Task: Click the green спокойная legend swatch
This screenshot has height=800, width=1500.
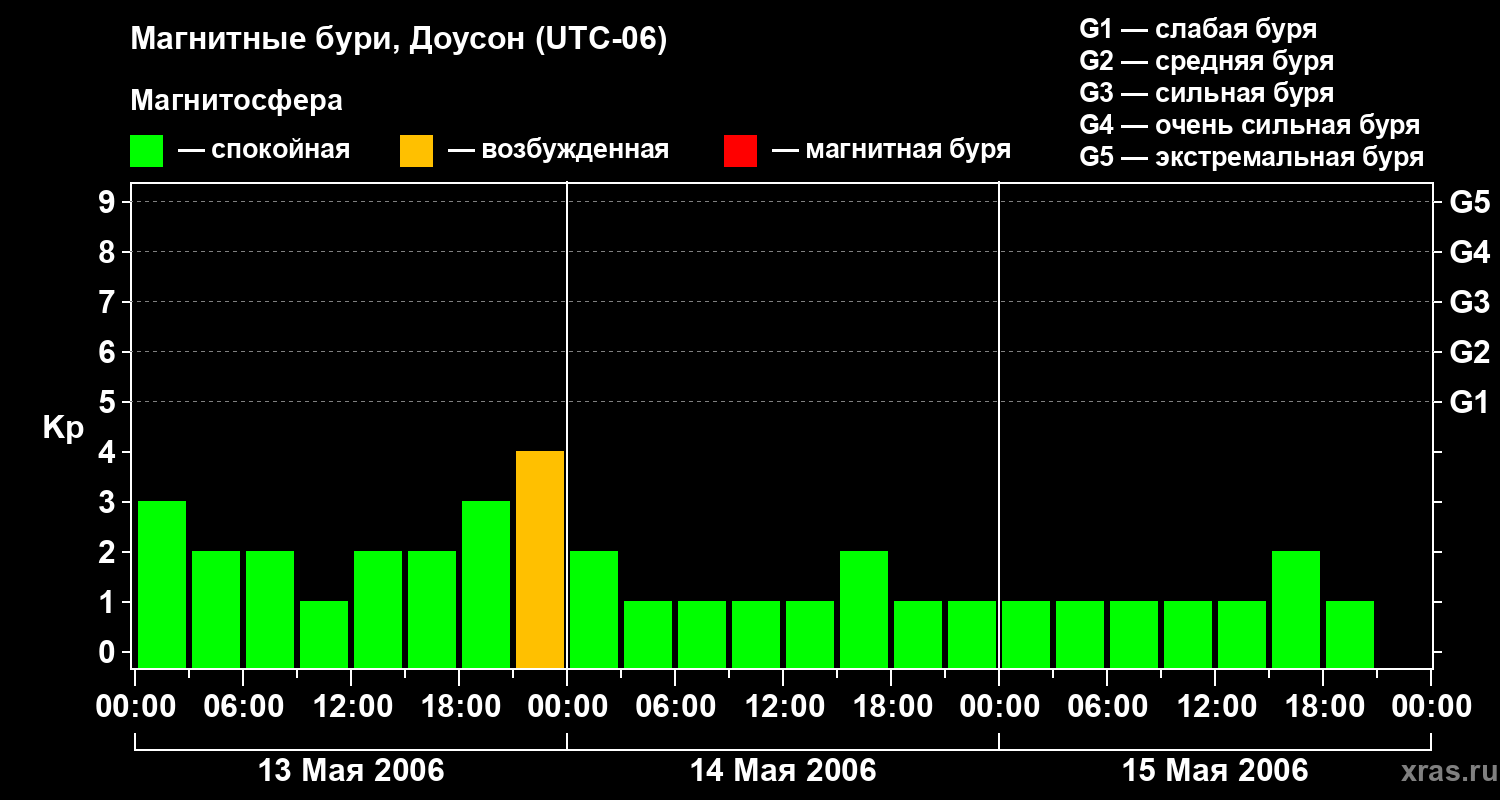Action: (146, 151)
